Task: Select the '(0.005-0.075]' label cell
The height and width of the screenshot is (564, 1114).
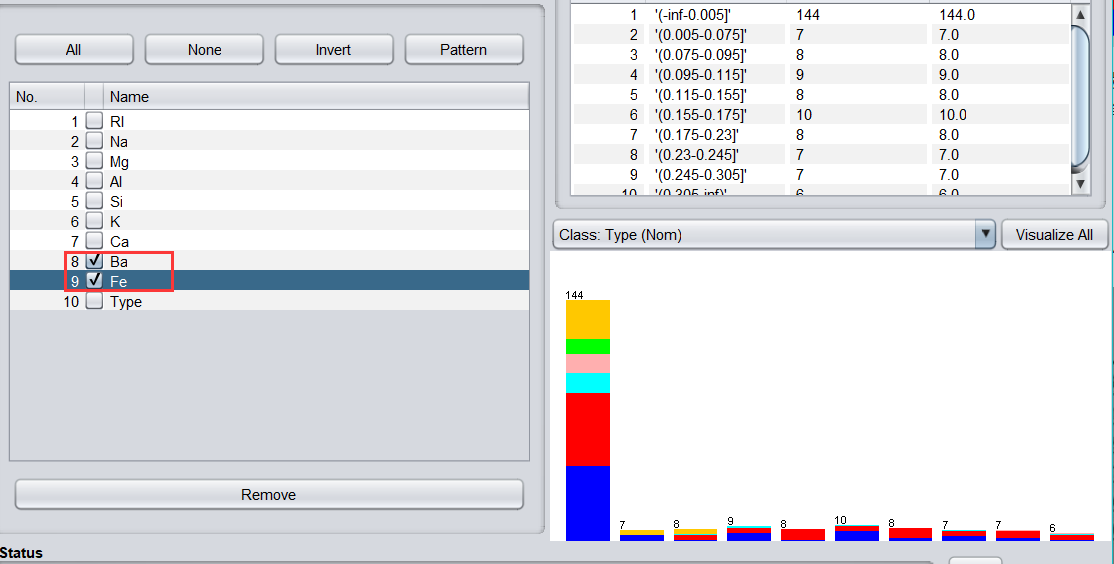Action: click(x=701, y=35)
